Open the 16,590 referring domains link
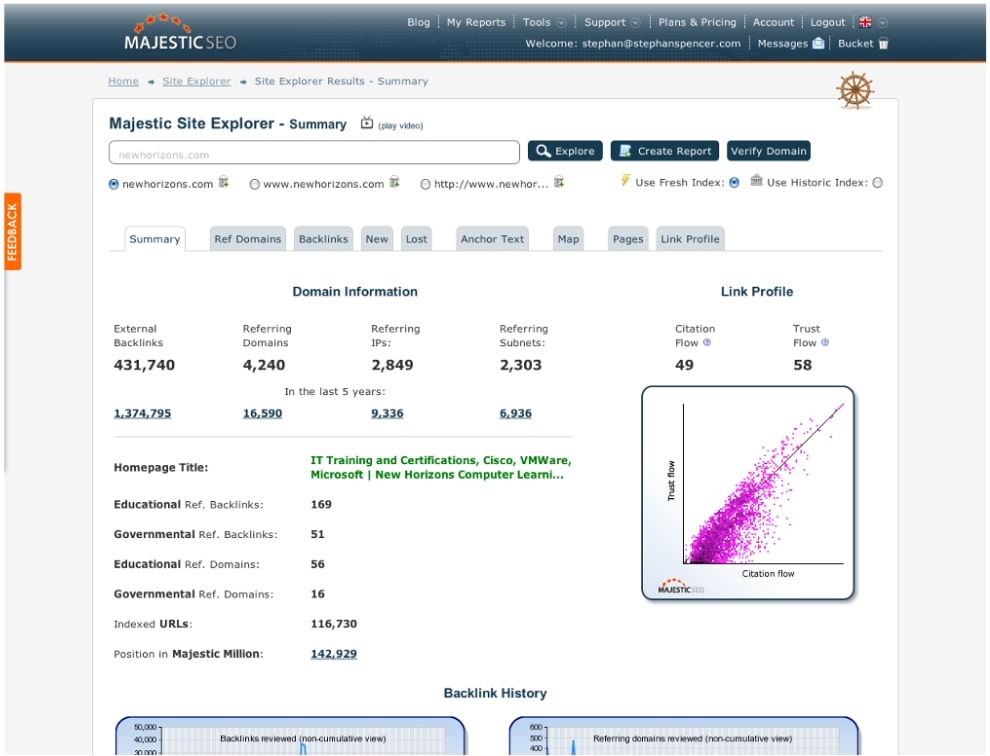The width and height of the screenshot is (990, 756). 263,413
